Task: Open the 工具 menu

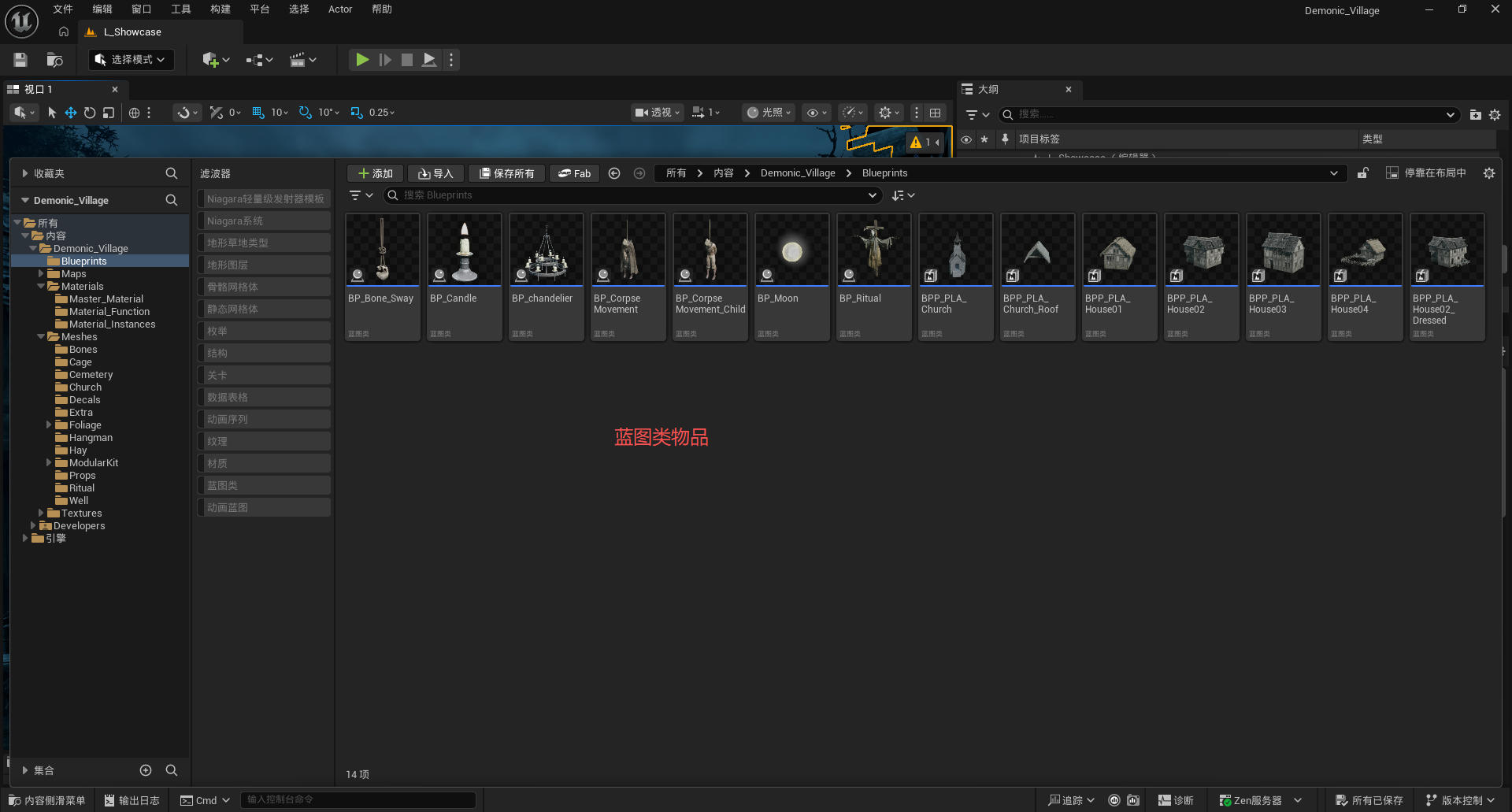Action: pos(181,9)
